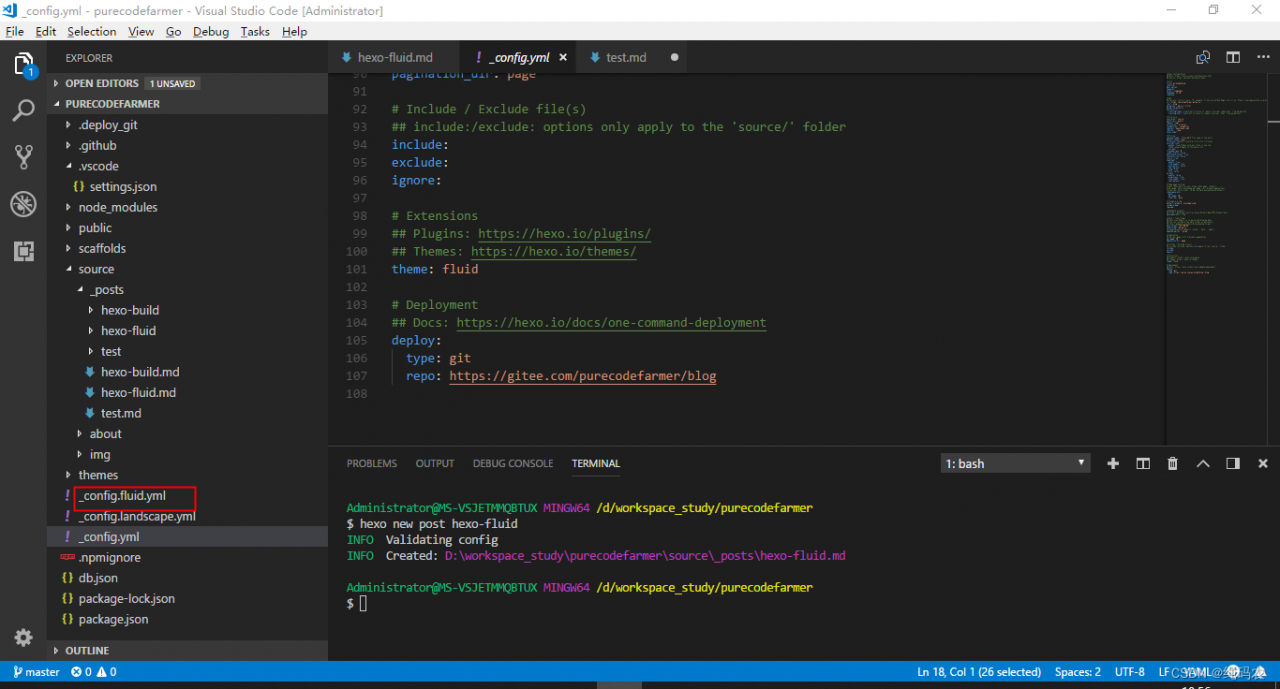The image size is (1280, 689).
Task: Maximize the panel with the up chevron
Action: pos(1203,463)
